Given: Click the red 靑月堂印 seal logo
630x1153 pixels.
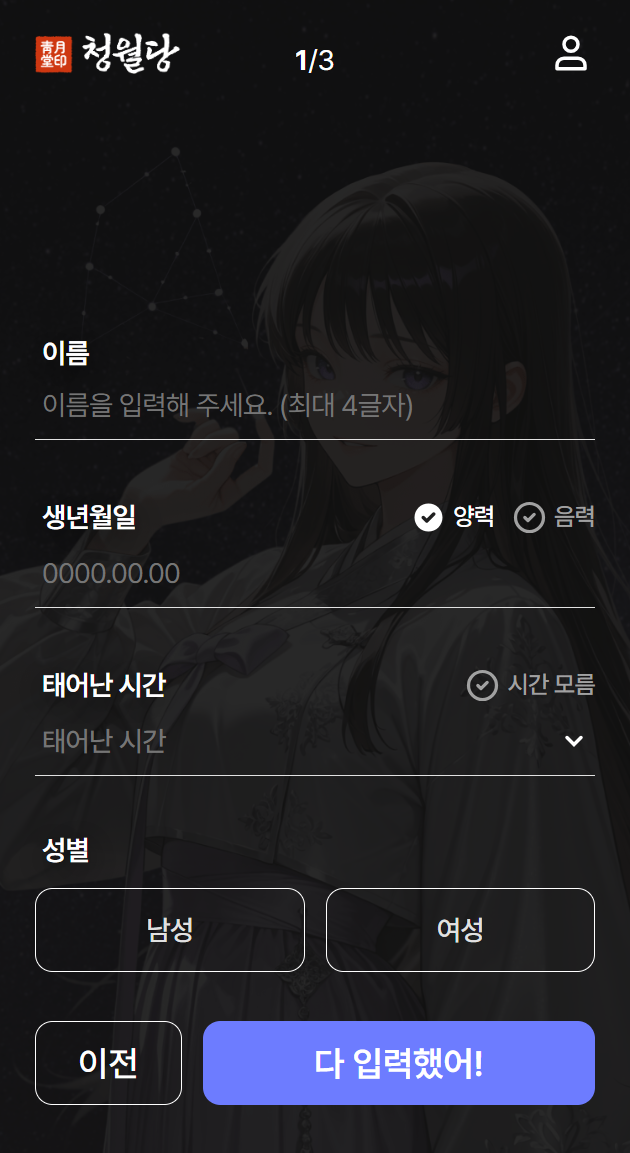Looking at the screenshot, I should pos(54,54).
